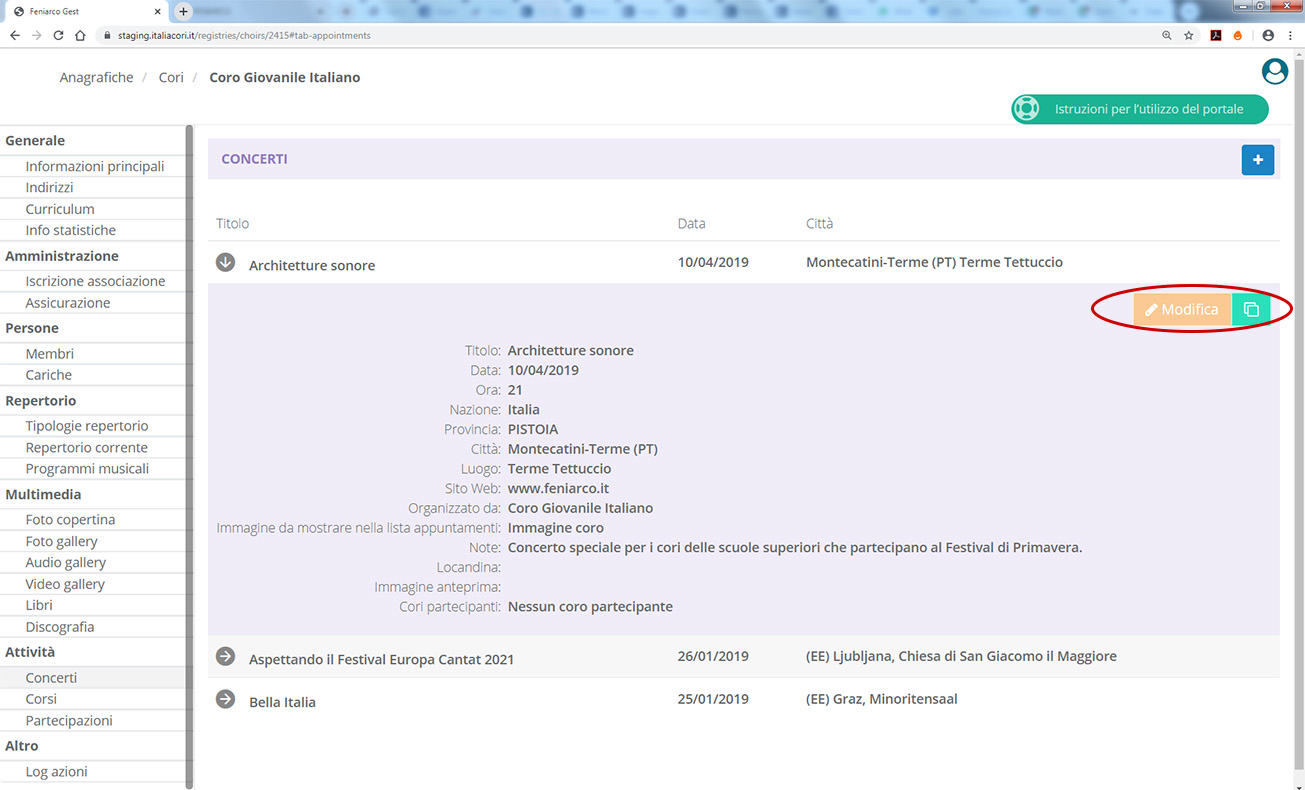Open the Chrome three-dot menu
Image resolution: width=1305 pixels, height=790 pixels.
(1291, 35)
